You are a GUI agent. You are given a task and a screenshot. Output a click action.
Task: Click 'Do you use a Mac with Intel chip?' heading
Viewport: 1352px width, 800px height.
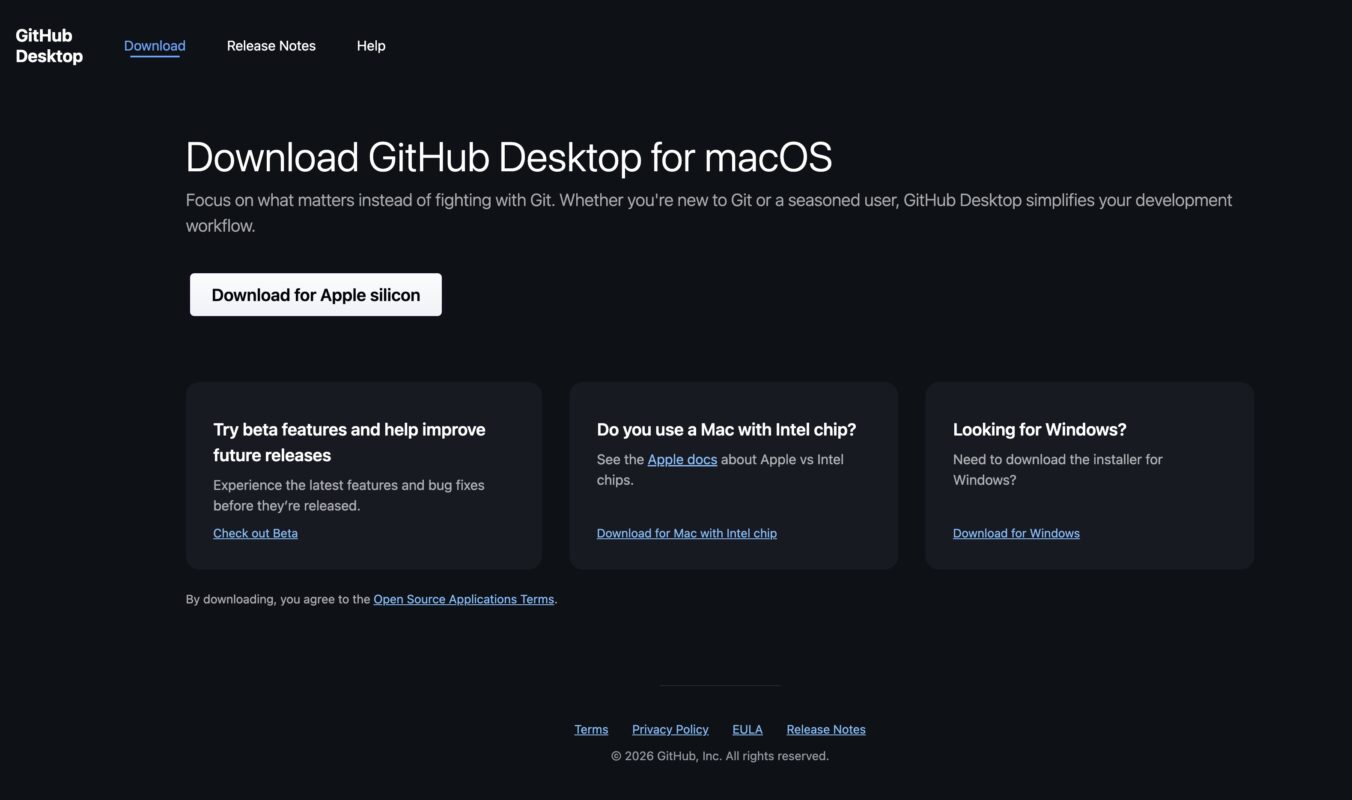click(727, 429)
